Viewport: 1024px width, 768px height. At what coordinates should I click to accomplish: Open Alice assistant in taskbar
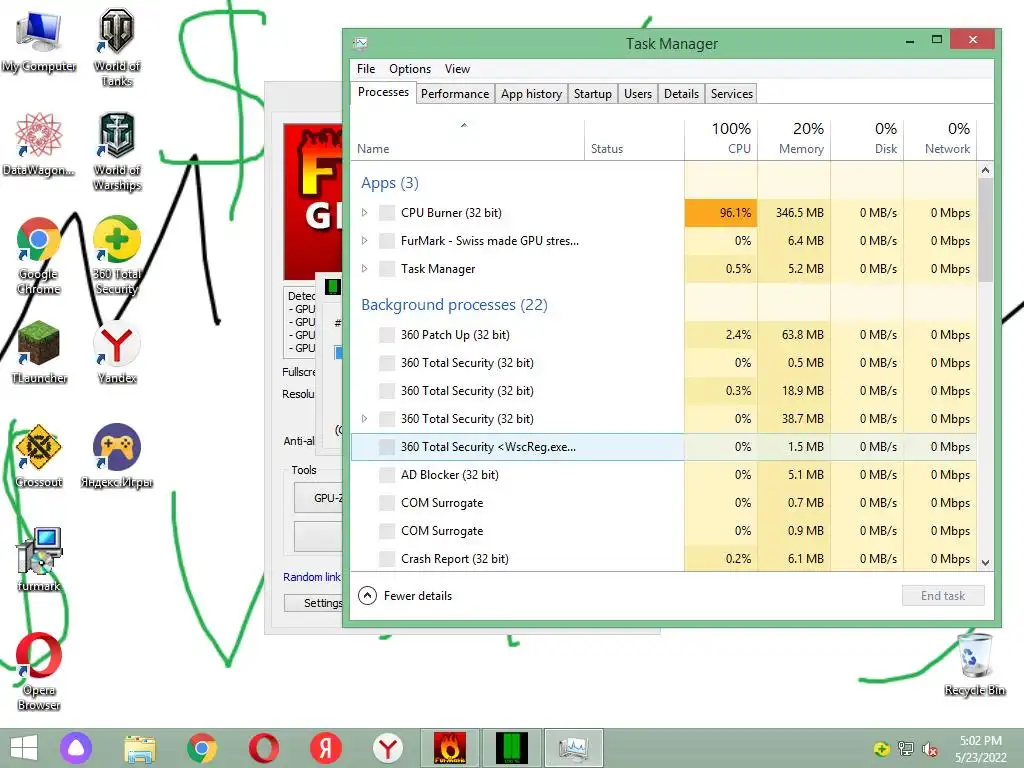pyautogui.click(x=76, y=748)
